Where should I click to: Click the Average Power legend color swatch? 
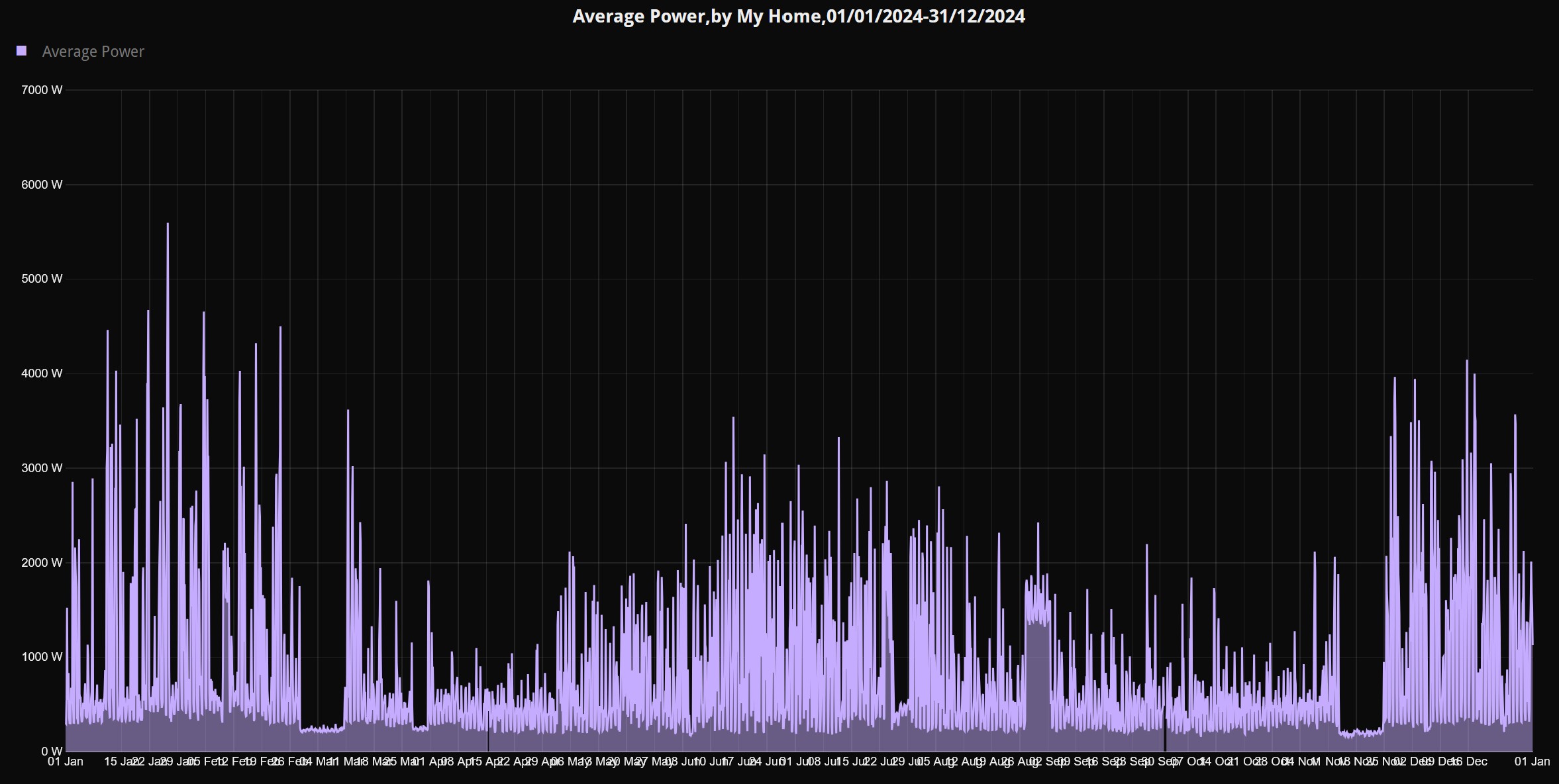(x=21, y=51)
